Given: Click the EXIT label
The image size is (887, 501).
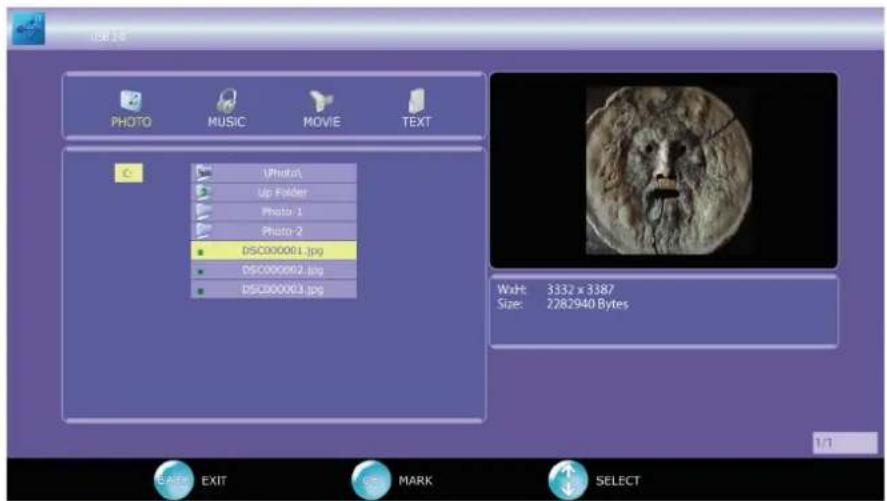Looking at the screenshot, I should coord(214,481).
